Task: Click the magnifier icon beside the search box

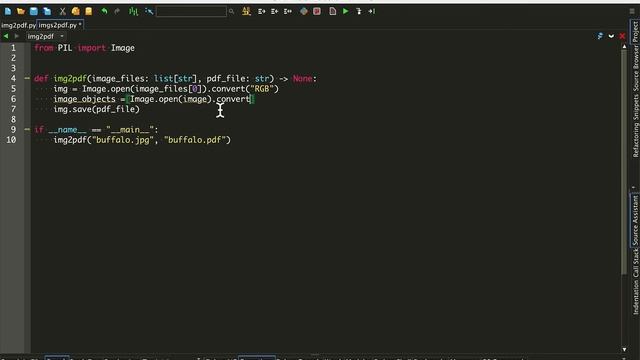Action: [x=231, y=11]
